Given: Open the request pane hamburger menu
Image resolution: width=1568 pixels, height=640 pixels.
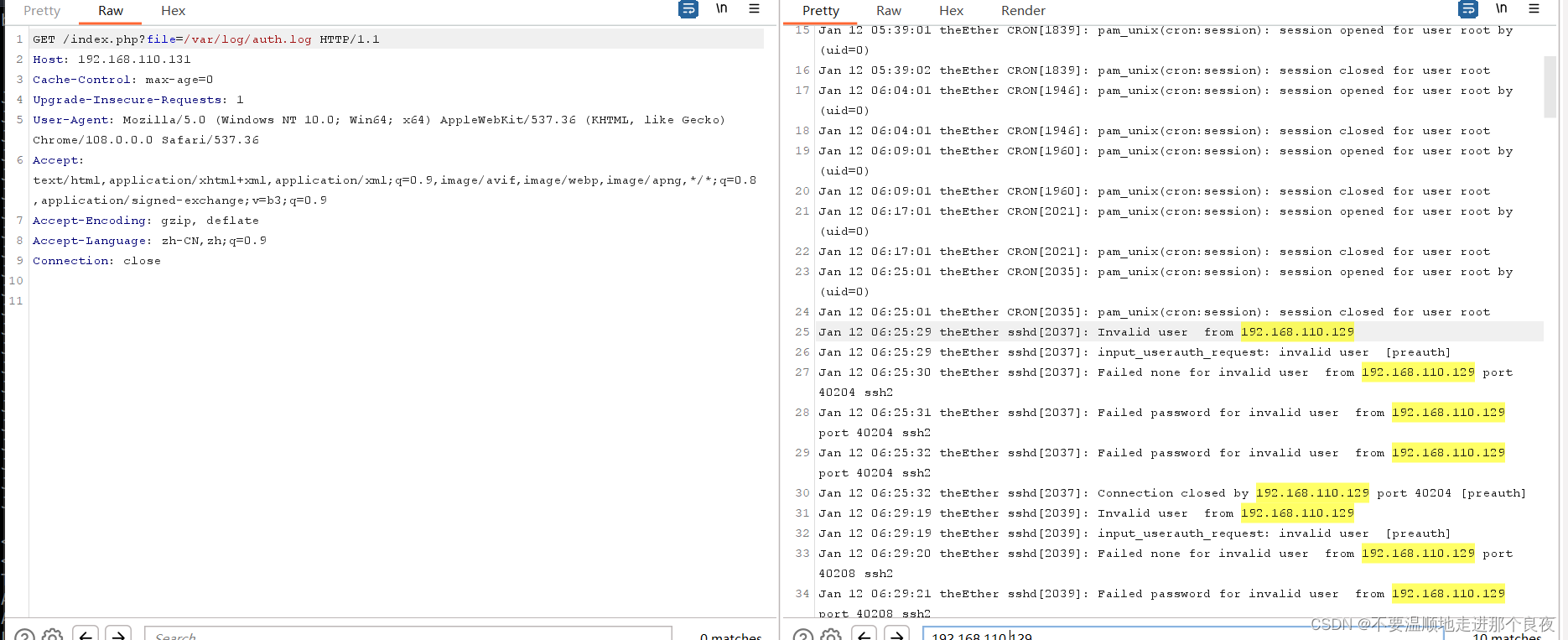Looking at the screenshot, I should 754,8.
